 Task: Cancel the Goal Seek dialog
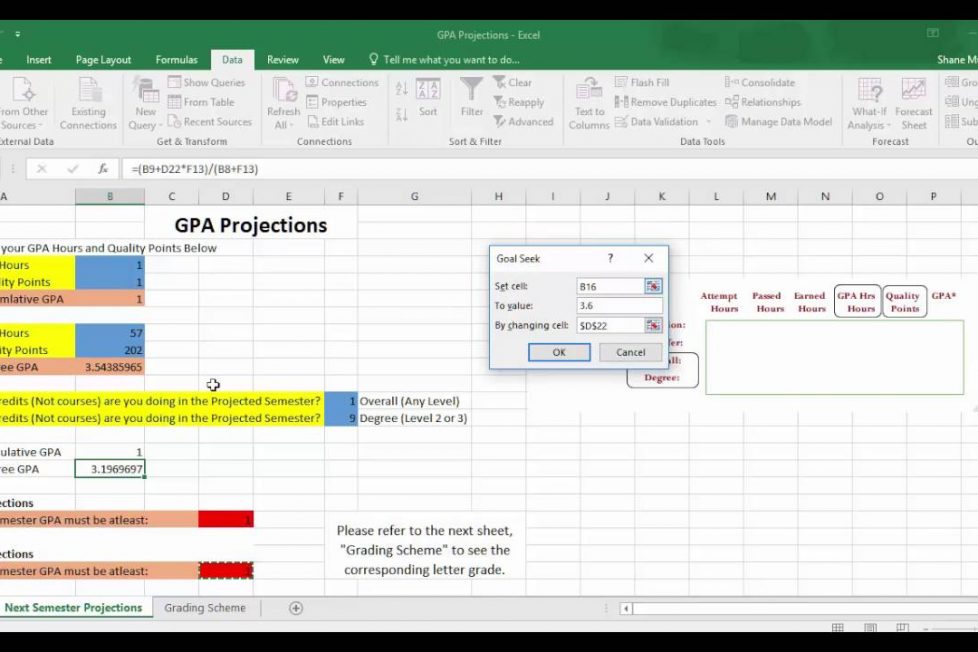click(630, 352)
